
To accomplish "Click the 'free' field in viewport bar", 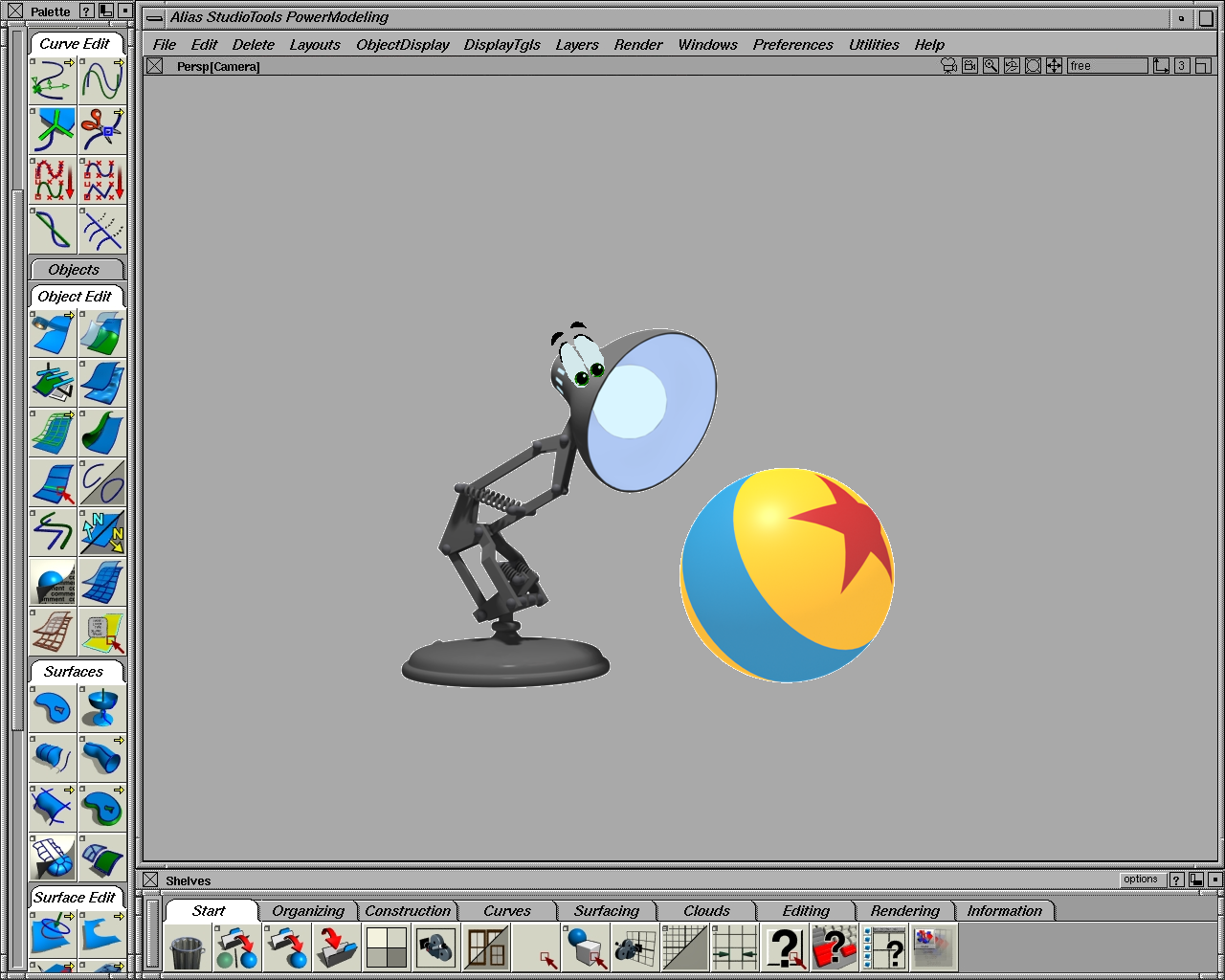I will pos(1107,66).
